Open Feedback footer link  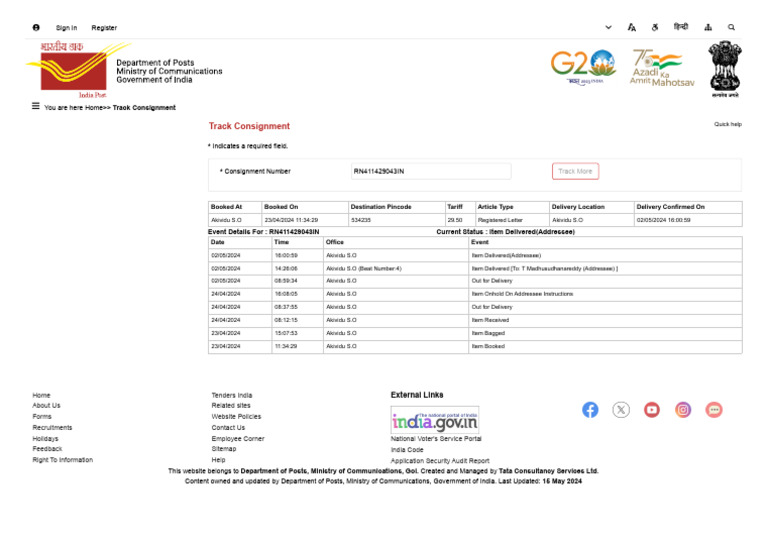(47, 449)
